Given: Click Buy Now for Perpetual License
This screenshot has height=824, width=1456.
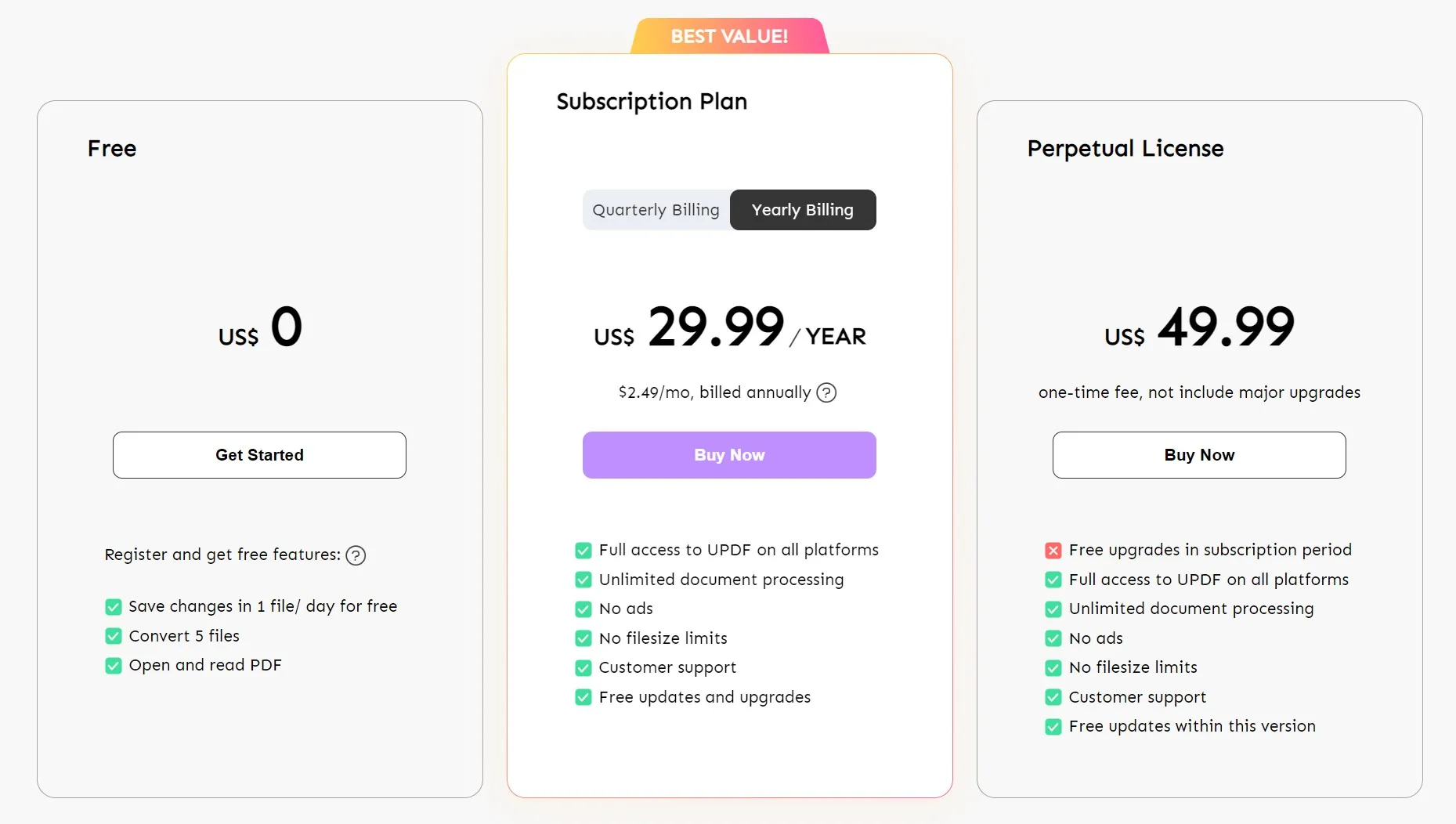Looking at the screenshot, I should (1199, 455).
